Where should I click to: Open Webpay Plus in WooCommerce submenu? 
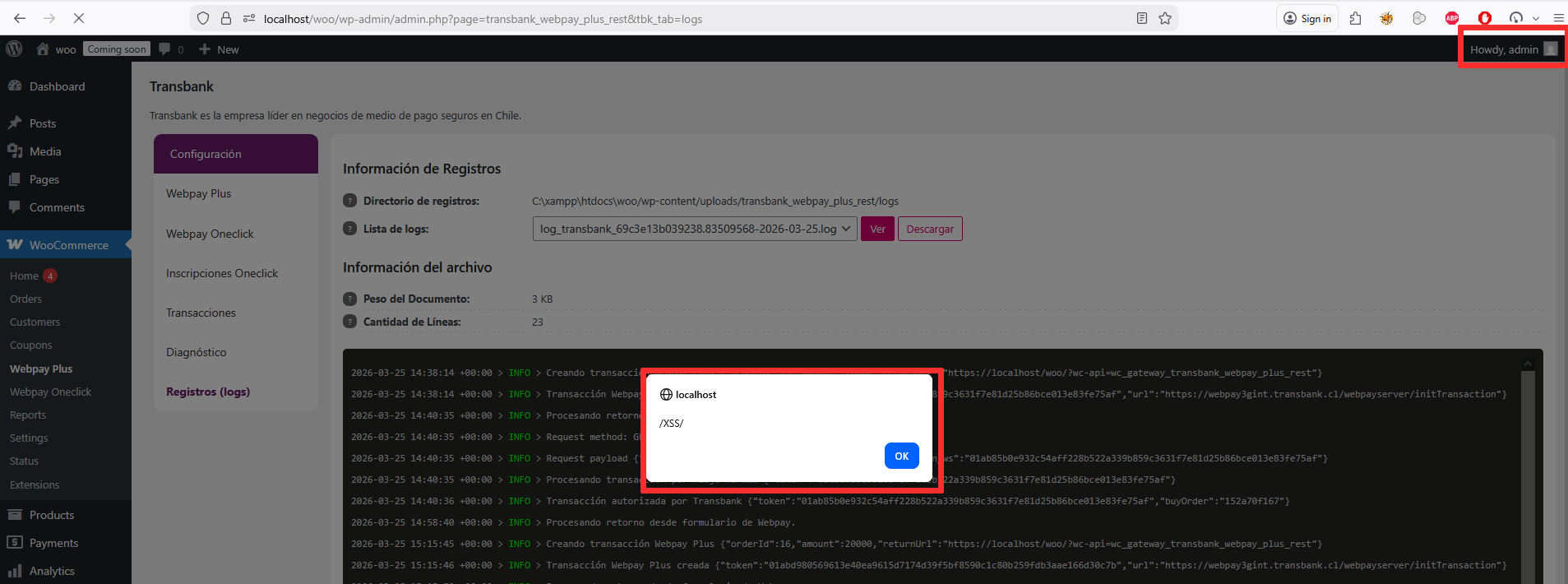tap(41, 368)
